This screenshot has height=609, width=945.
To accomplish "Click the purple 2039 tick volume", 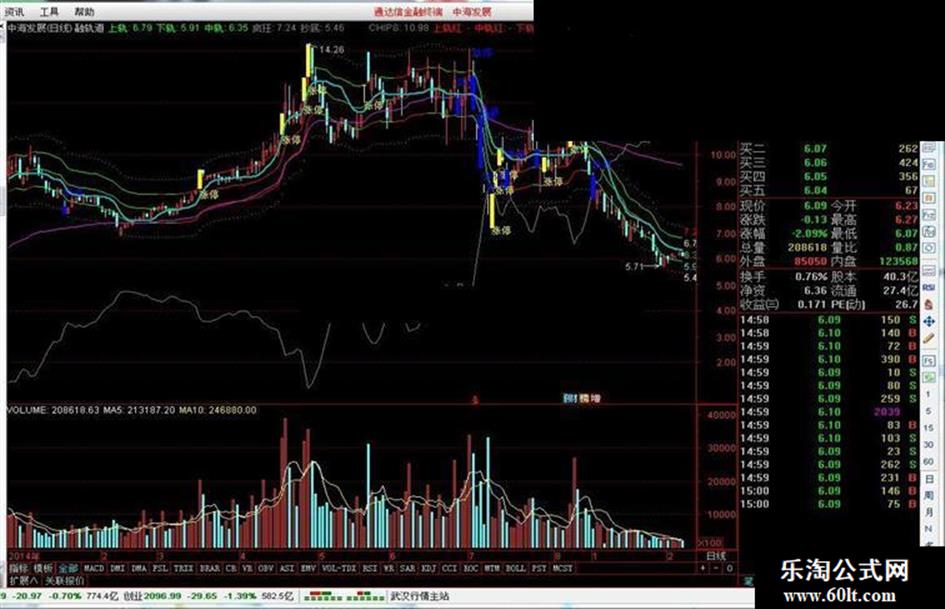I will (887, 412).
